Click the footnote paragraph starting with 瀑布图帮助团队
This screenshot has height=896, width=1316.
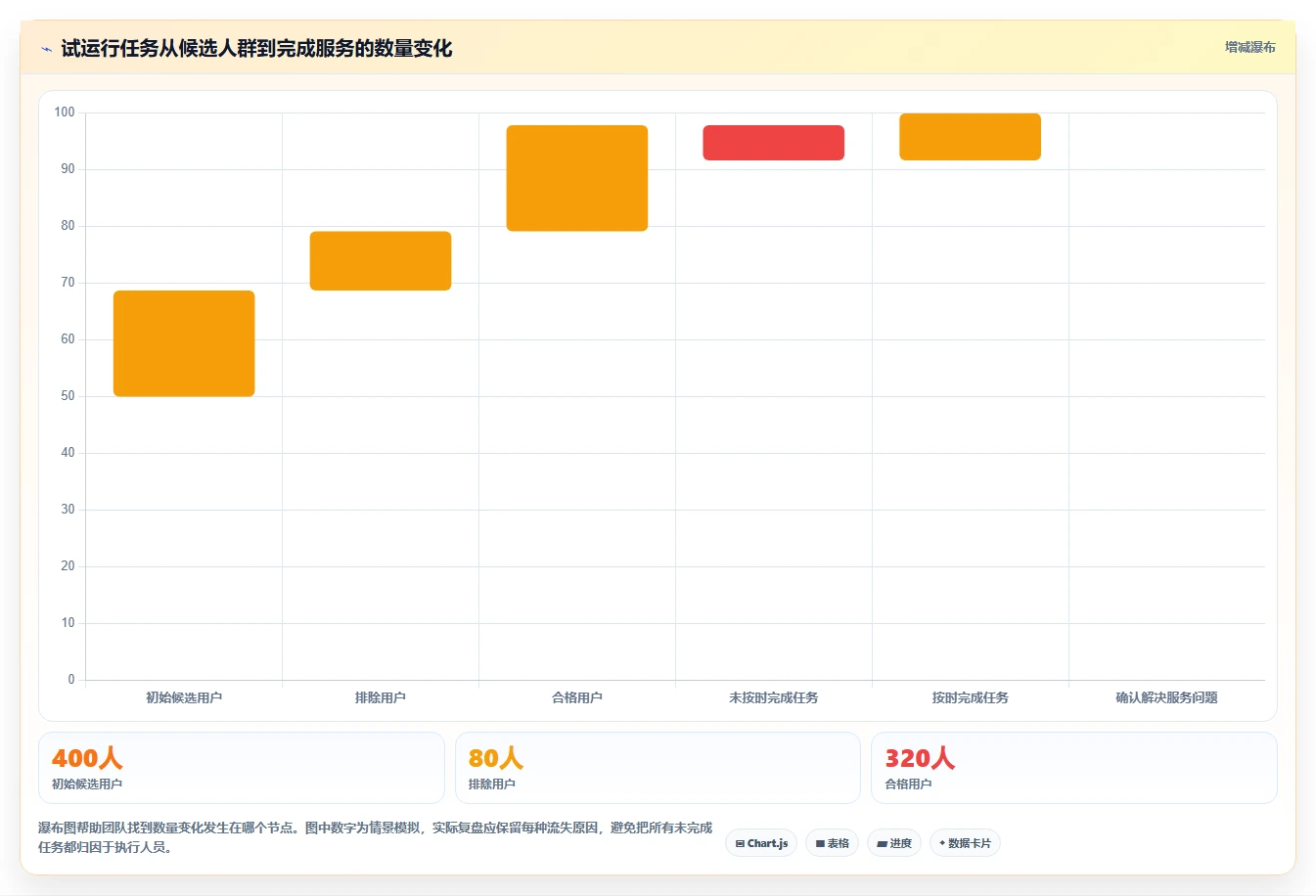tap(376, 837)
